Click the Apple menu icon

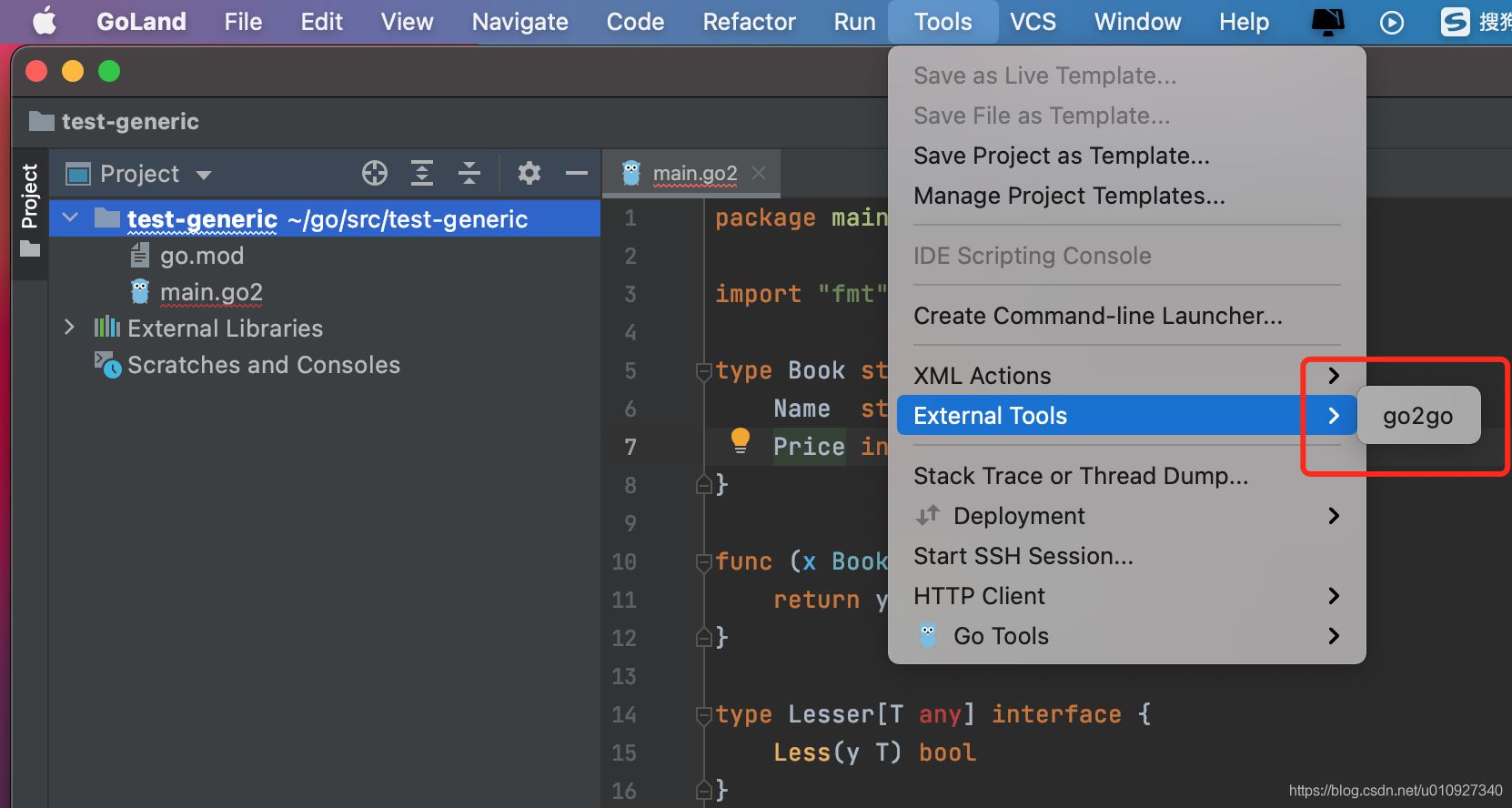pyautogui.click(x=44, y=22)
